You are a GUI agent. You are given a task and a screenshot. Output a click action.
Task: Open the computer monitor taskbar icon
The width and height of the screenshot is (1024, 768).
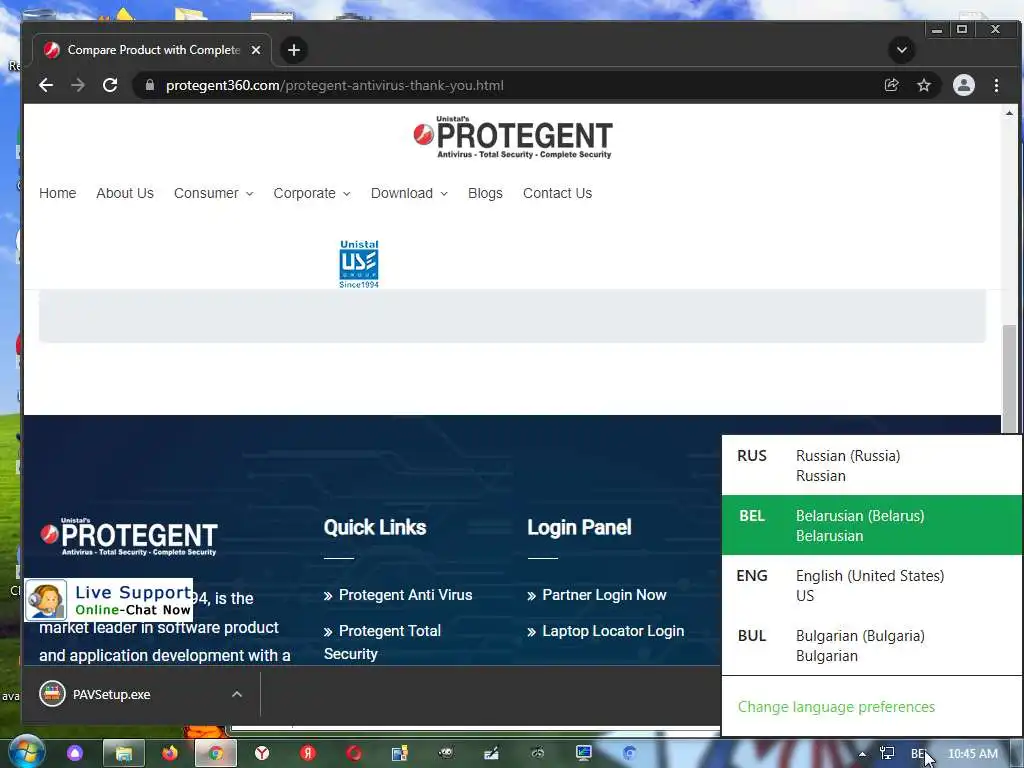click(583, 753)
